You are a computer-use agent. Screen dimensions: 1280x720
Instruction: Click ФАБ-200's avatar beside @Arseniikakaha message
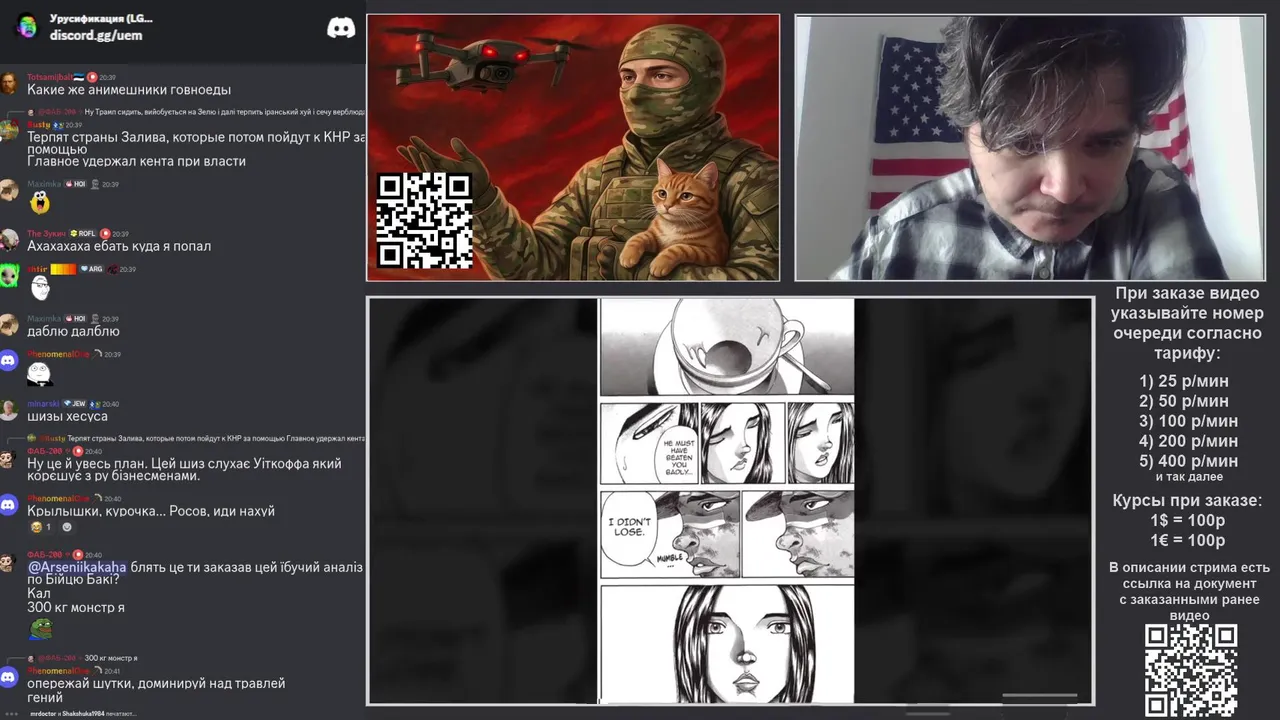coord(9,563)
